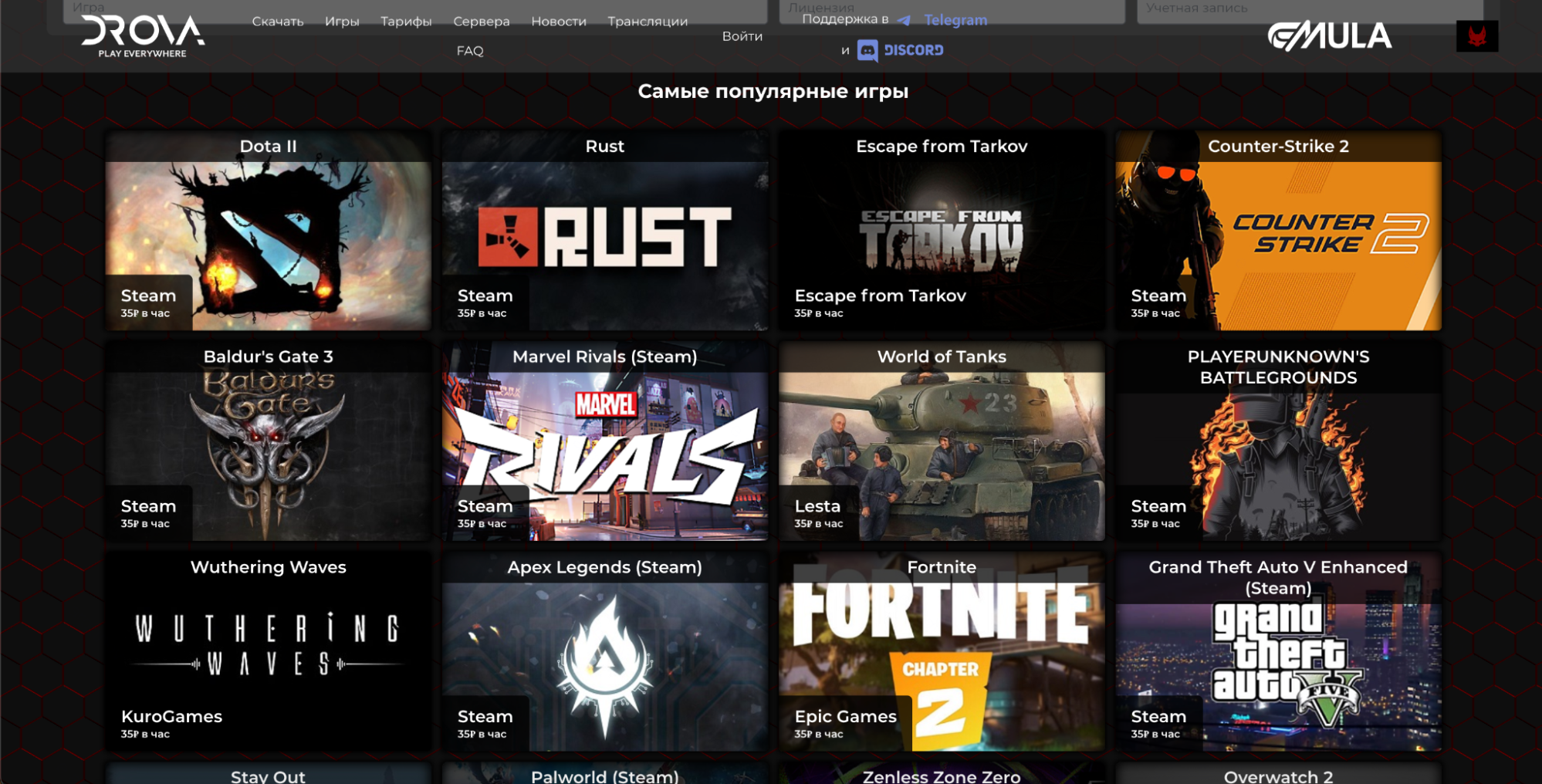The image size is (1542, 784).
Task: Click the KuroGames label on Wuthering Waves
Action: click(171, 717)
